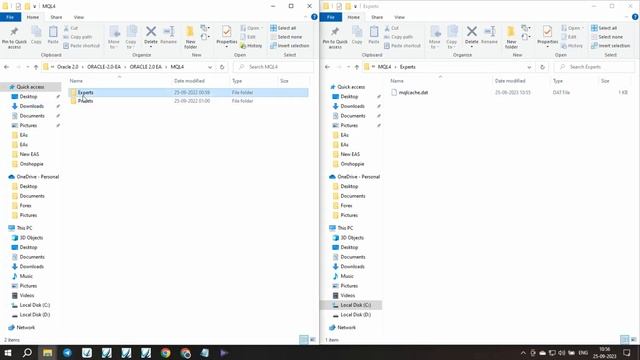Click the Paste icon in the right window ribbon
640x360 pixels.
(x=374, y=35)
